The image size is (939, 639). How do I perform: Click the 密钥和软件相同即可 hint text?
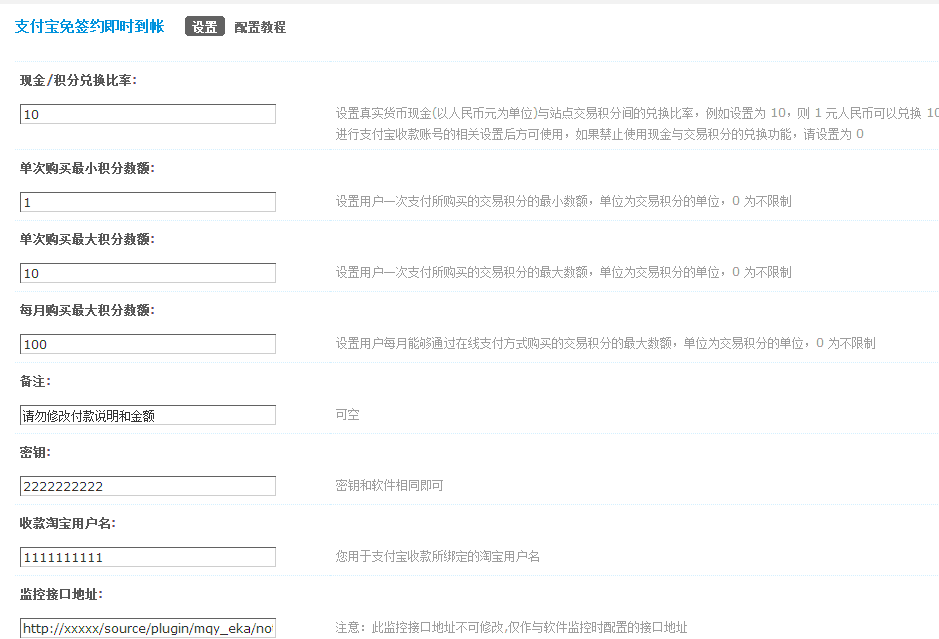pos(389,486)
